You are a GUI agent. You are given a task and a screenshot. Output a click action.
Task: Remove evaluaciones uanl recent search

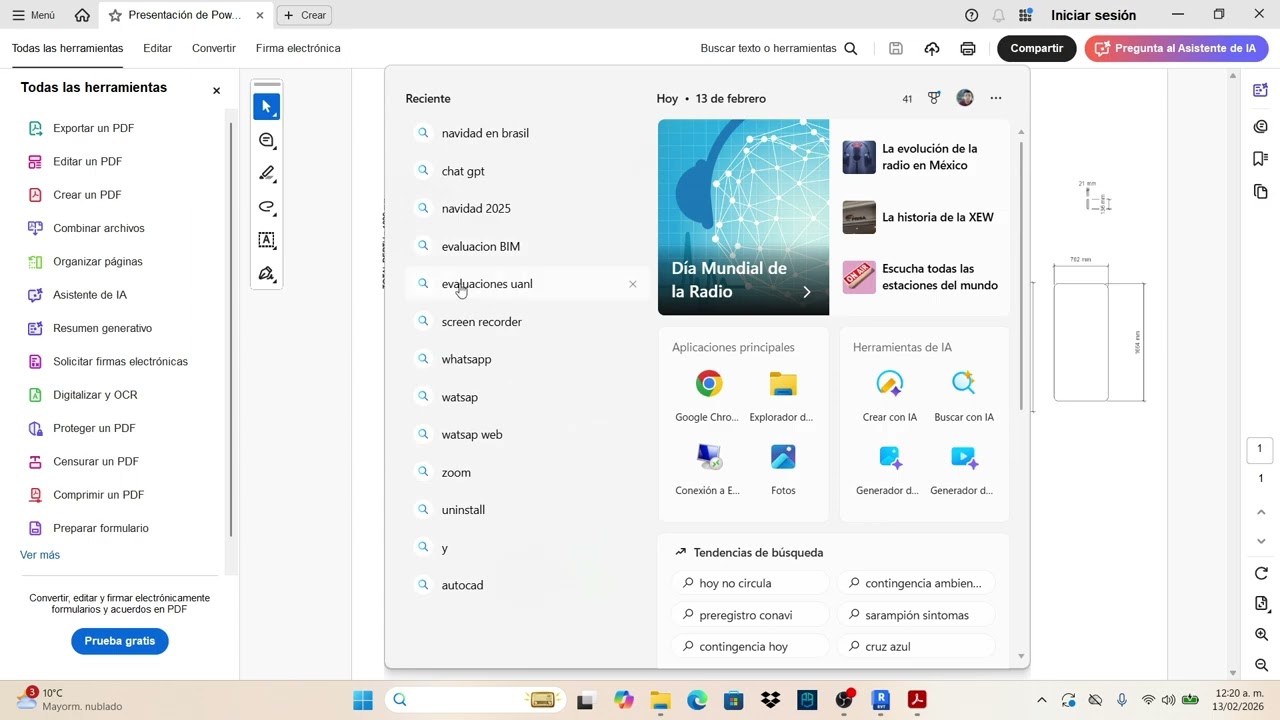pos(632,284)
